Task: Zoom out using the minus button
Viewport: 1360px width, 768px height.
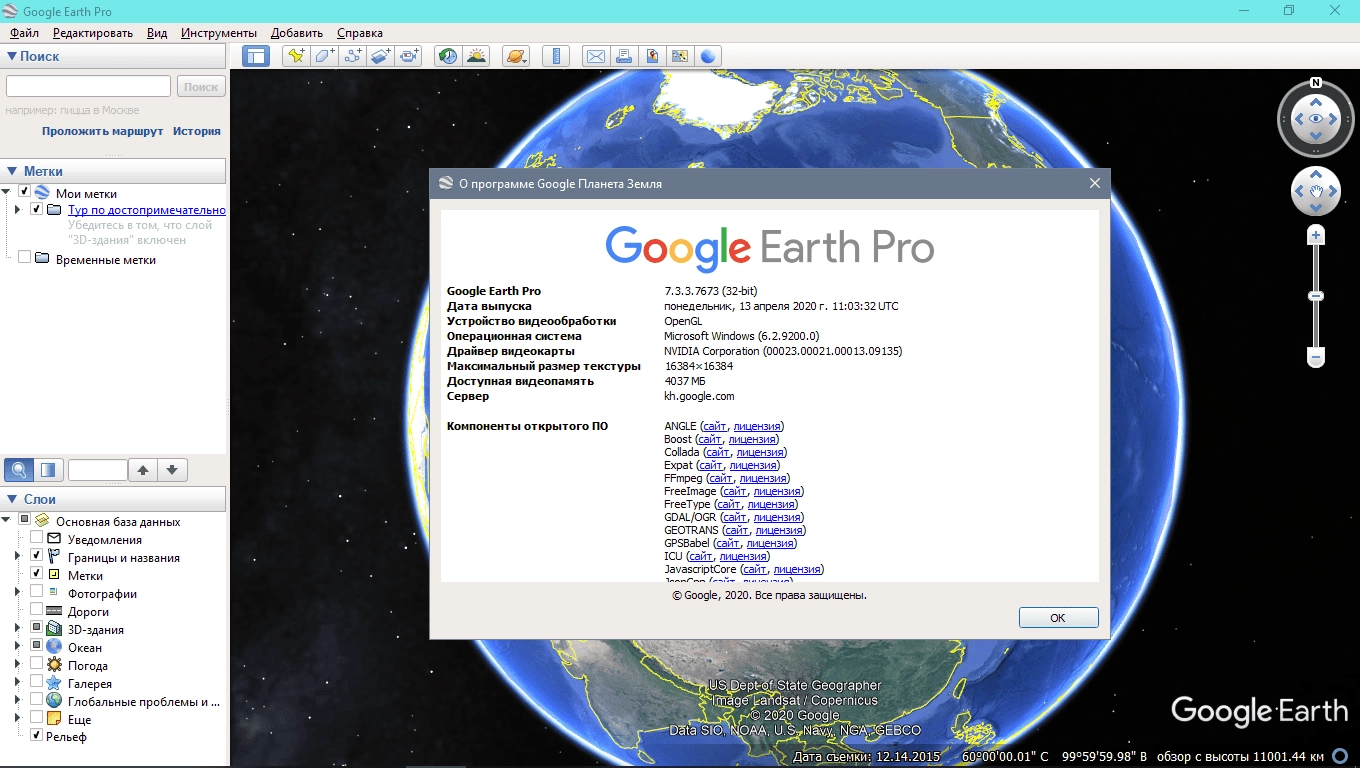Action: pos(1316,357)
